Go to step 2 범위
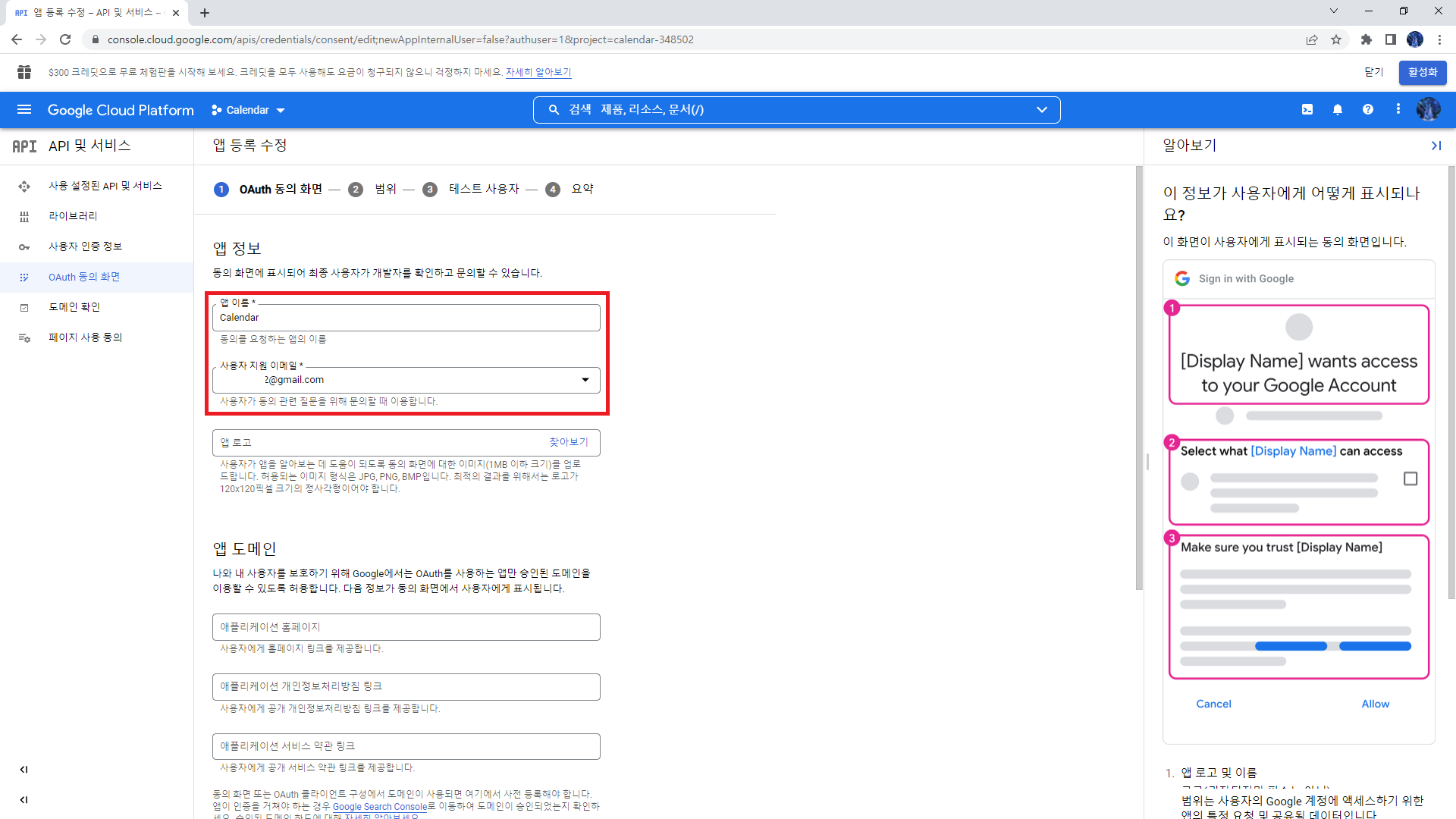 click(372, 190)
